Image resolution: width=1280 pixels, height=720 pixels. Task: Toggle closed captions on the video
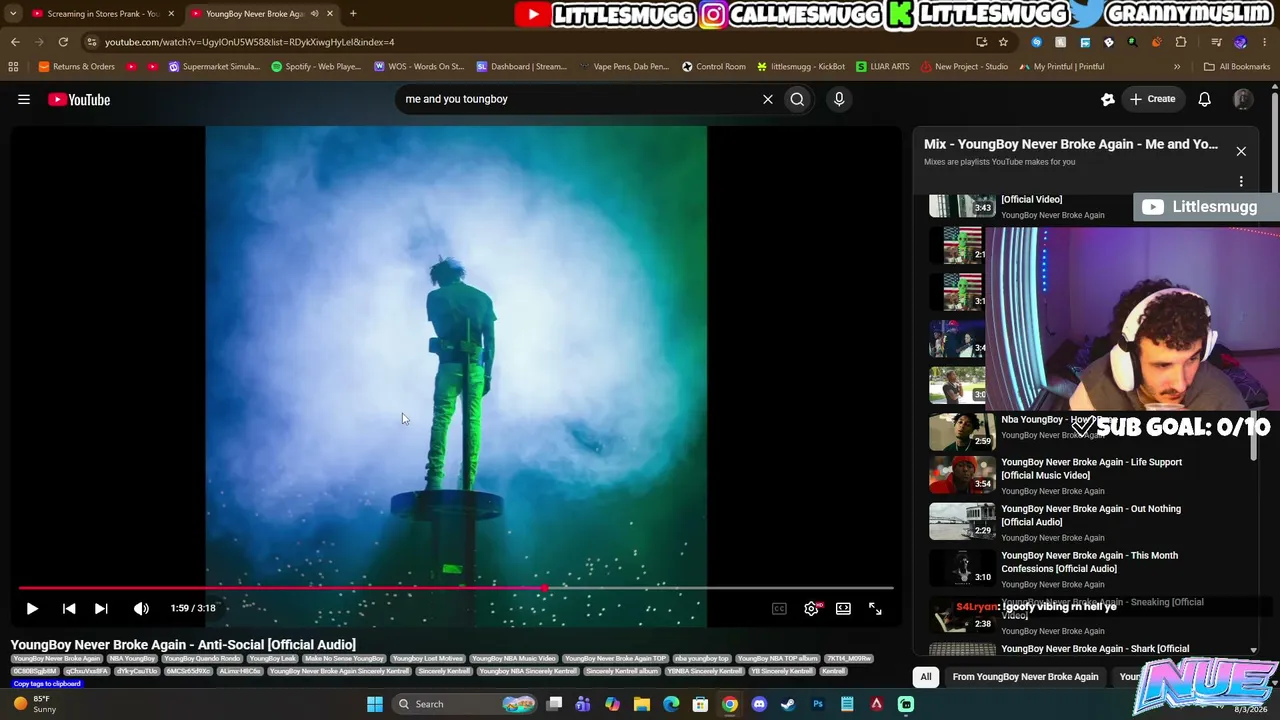pyautogui.click(x=779, y=608)
